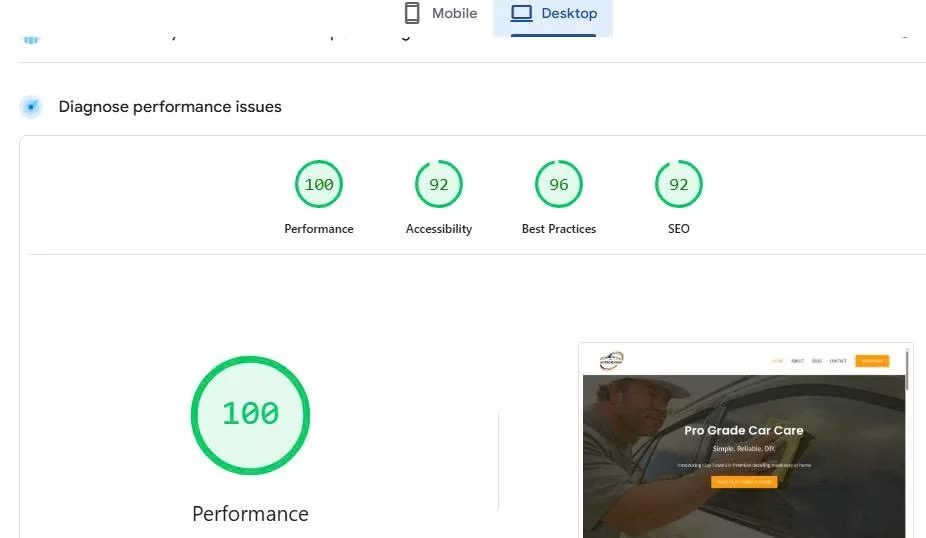Click the site logo in the page preview
The height and width of the screenshot is (538, 926).
611,360
